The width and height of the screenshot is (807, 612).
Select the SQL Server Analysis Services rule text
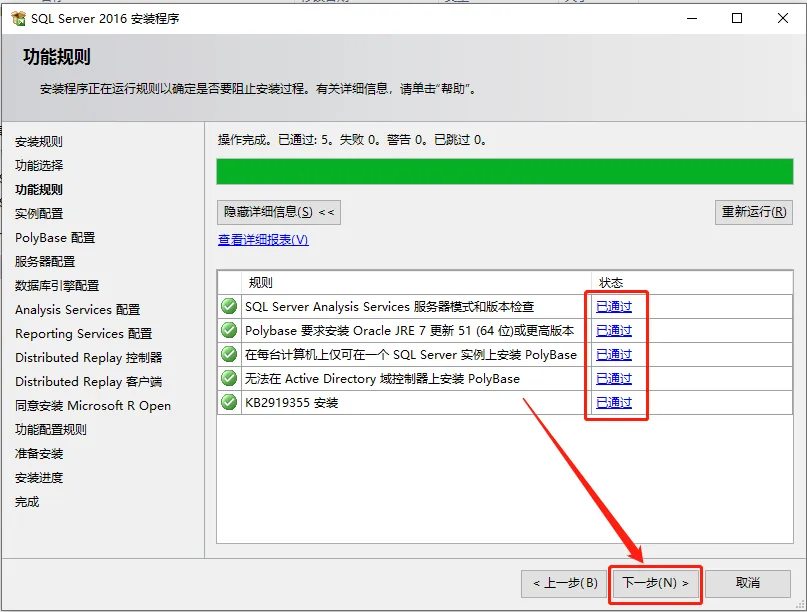(390, 307)
